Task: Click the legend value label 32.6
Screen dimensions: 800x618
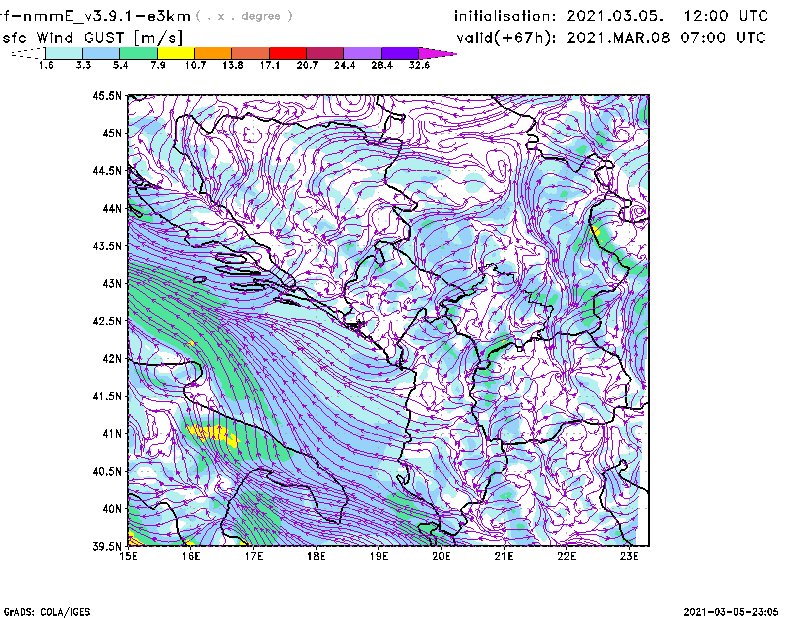Action: [x=419, y=65]
